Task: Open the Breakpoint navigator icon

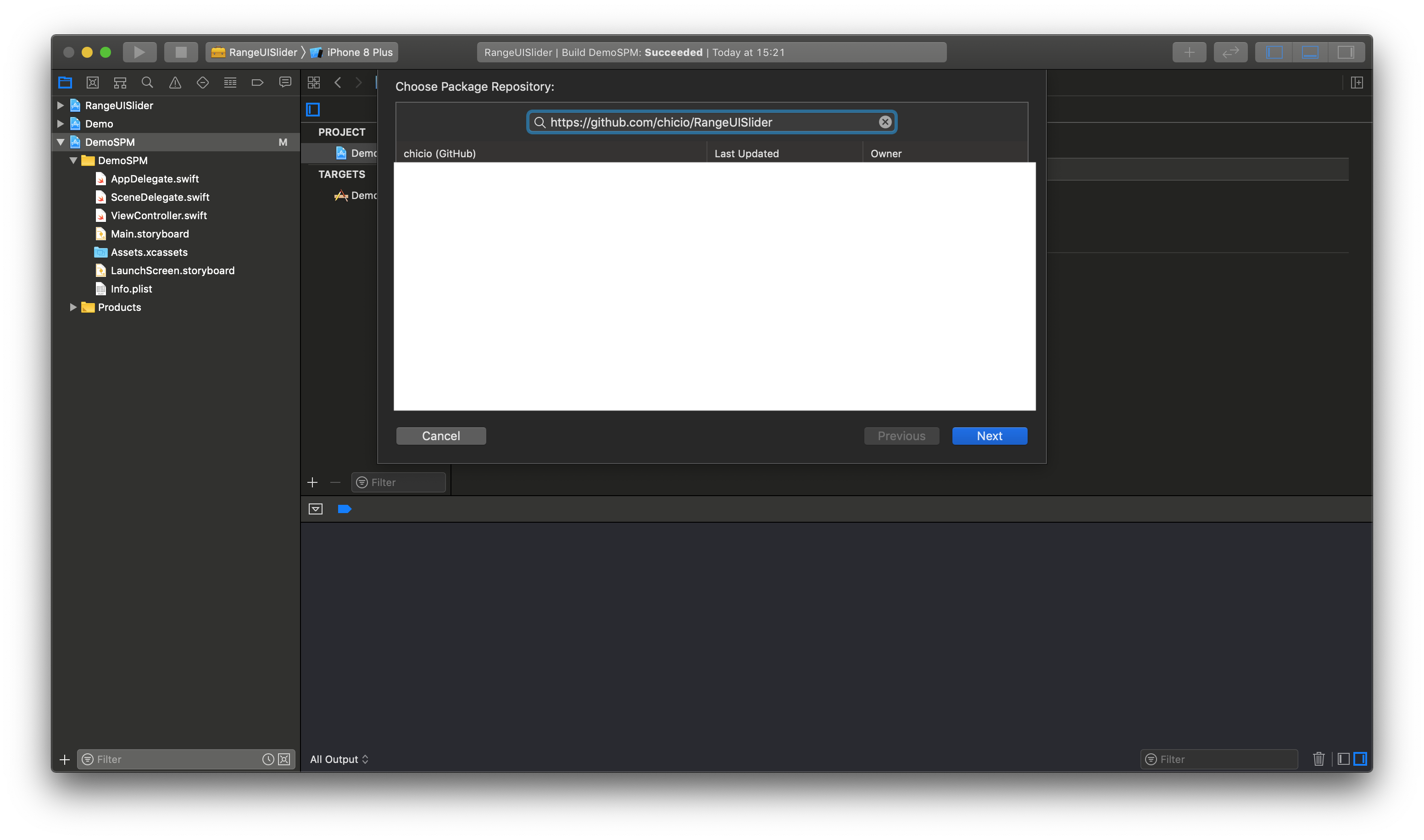Action: click(258, 83)
